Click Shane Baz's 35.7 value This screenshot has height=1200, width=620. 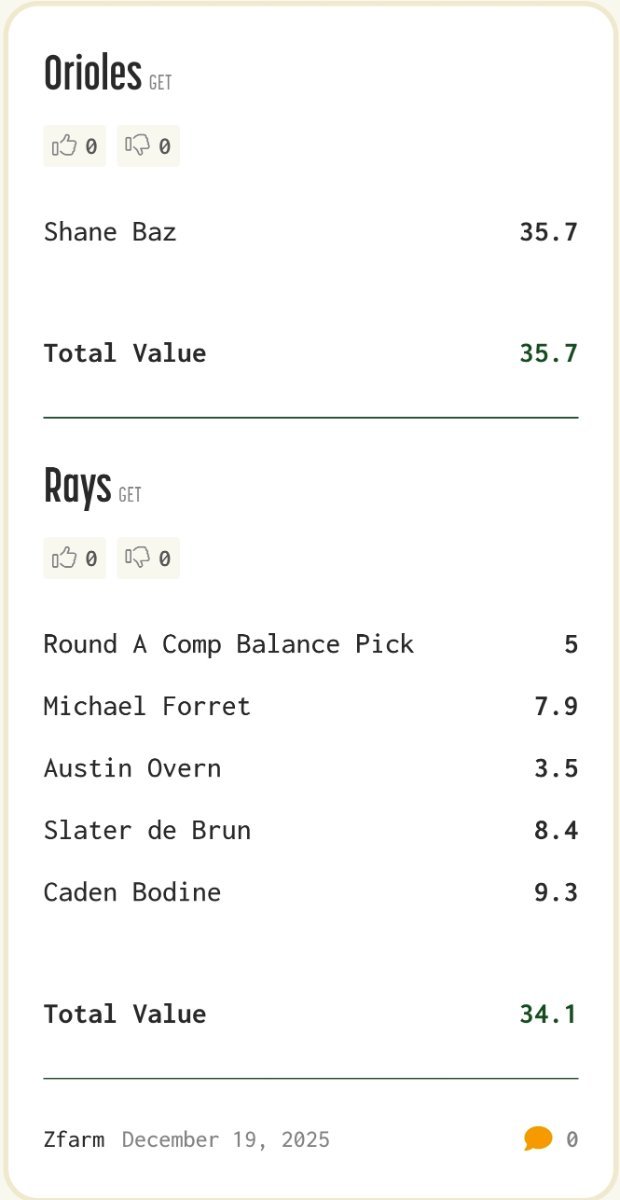[x=548, y=232]
